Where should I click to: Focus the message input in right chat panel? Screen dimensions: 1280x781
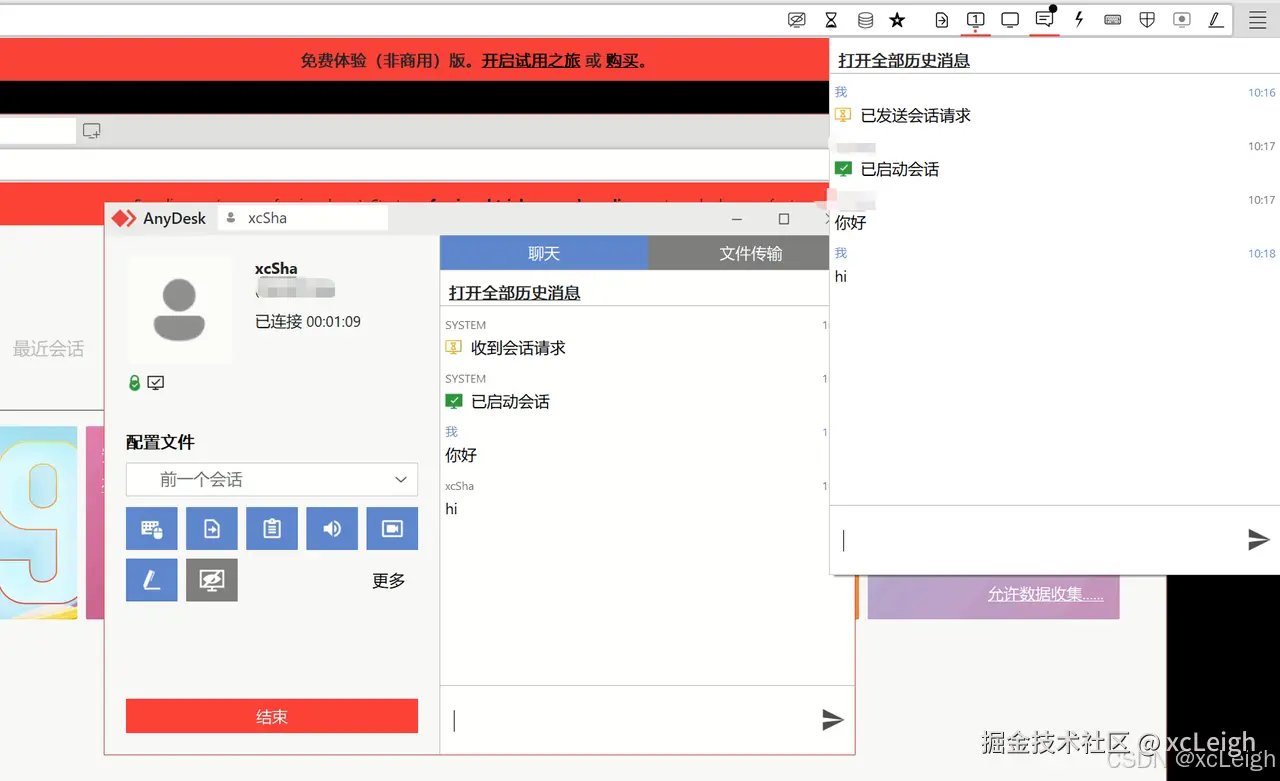(x=1037, y=540)
